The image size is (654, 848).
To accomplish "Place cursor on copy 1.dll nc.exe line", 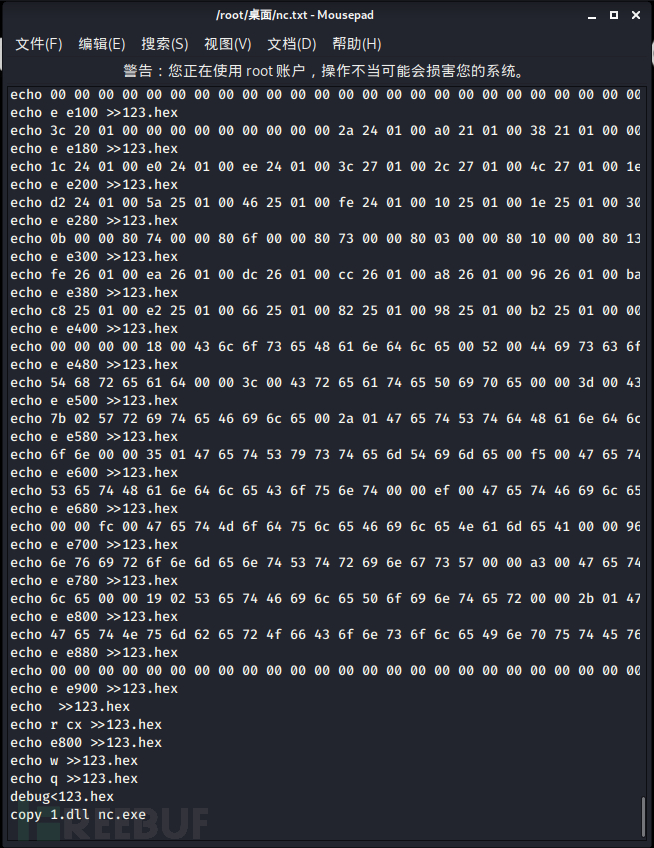I will (78, 814).
